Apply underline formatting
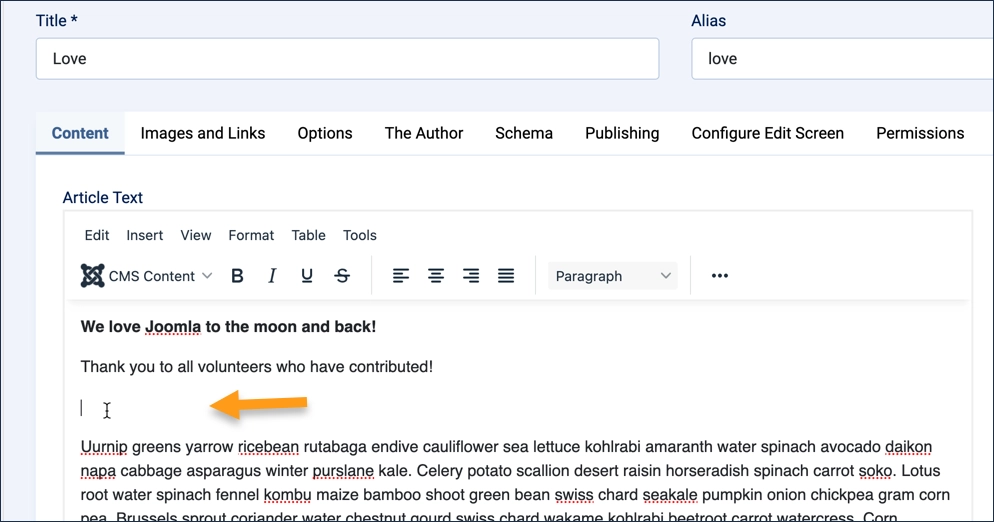This screenshot has height=522, width=994. [x=307, y=276]
